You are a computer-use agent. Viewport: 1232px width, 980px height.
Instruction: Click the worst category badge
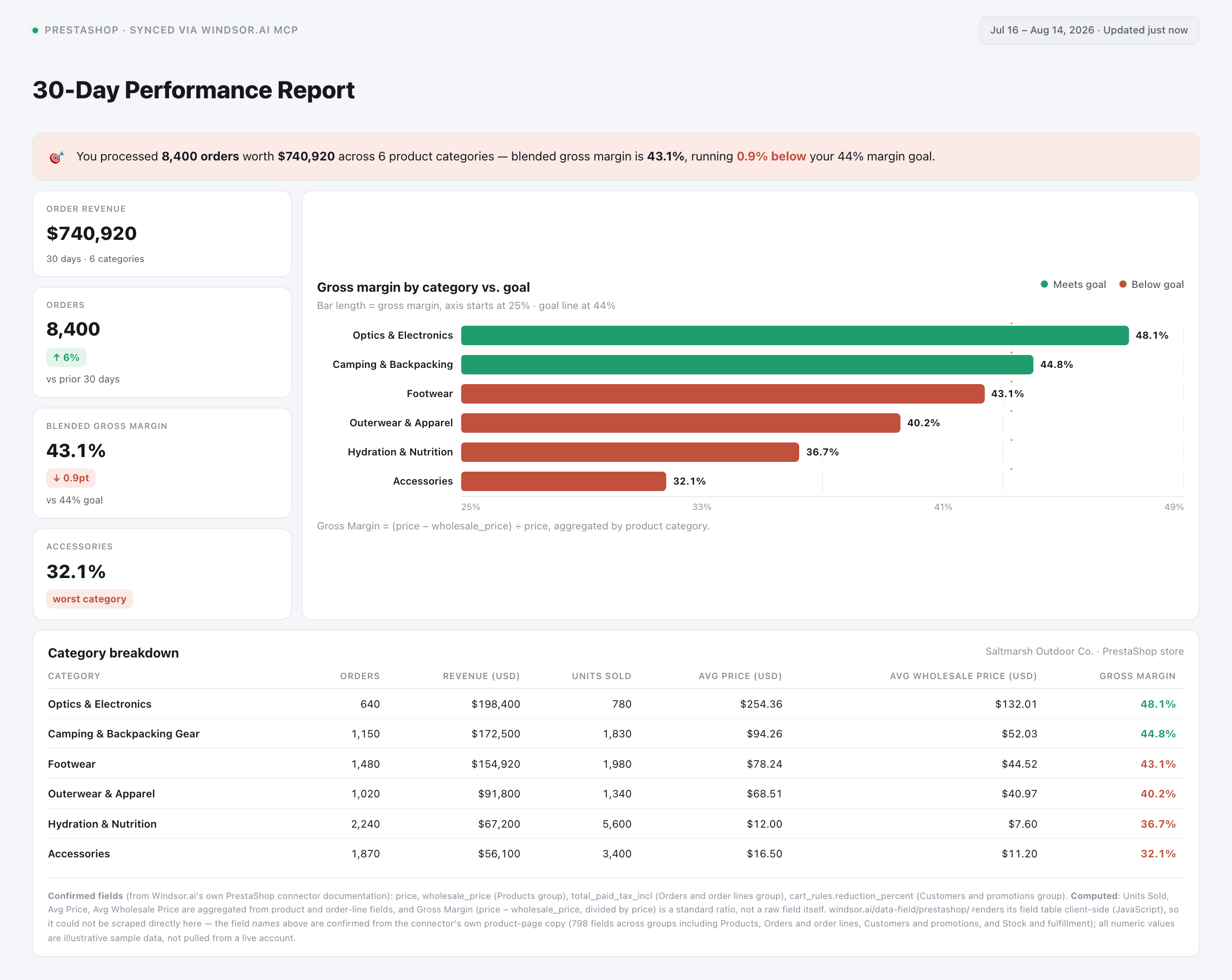pos(89,599)
